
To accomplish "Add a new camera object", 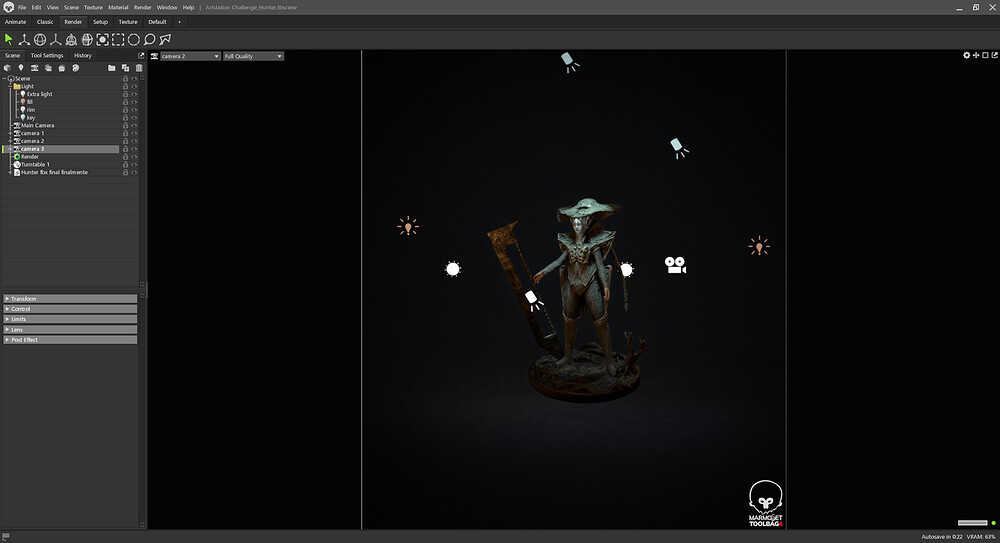I will pyautogui.click(x=34, y=68).
